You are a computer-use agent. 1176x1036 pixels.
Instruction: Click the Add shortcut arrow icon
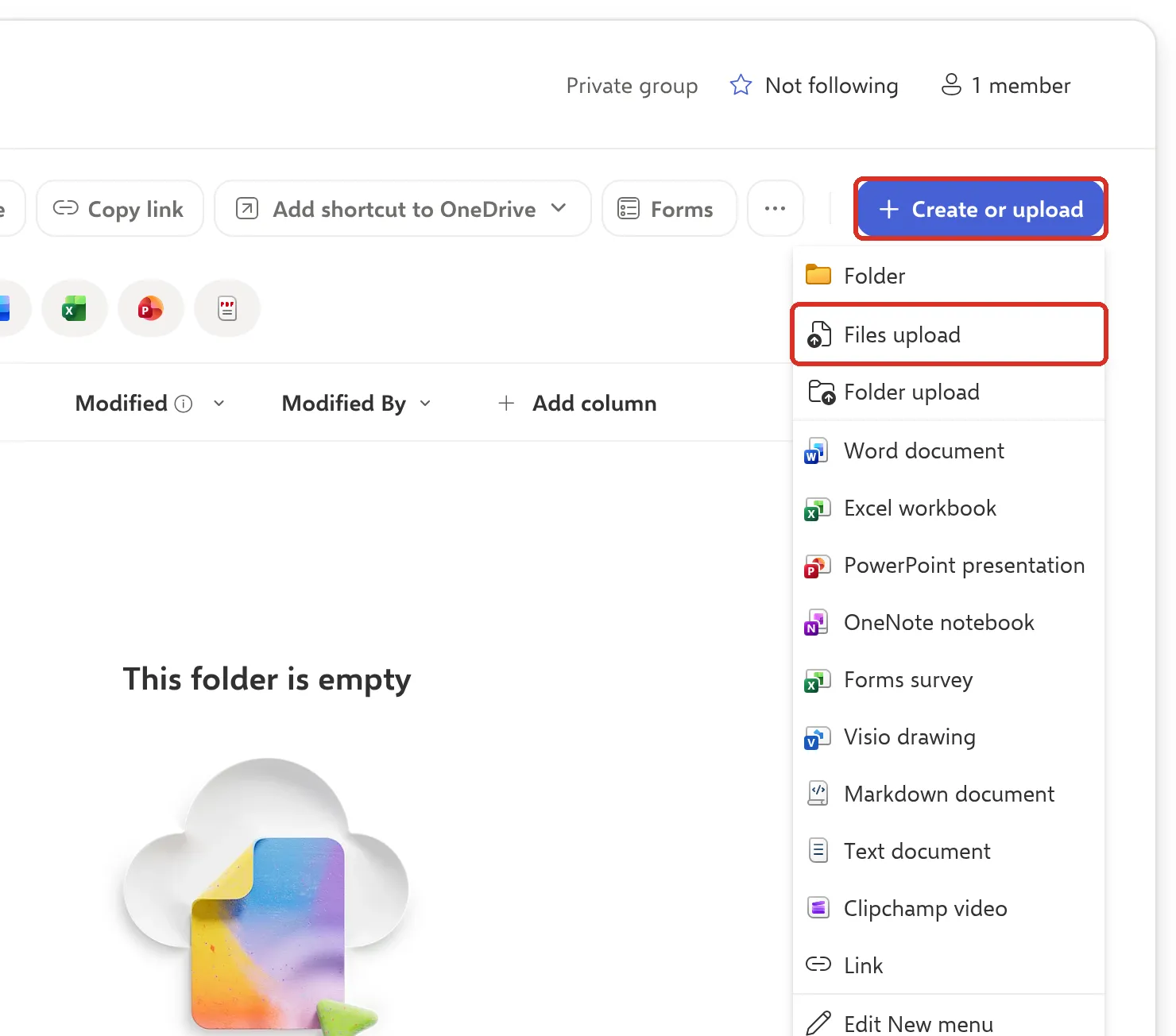(x=247, y=208)
